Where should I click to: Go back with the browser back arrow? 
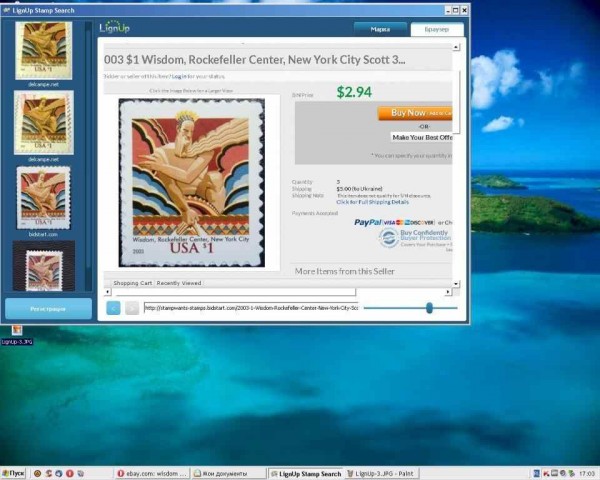tap(113, 308)
